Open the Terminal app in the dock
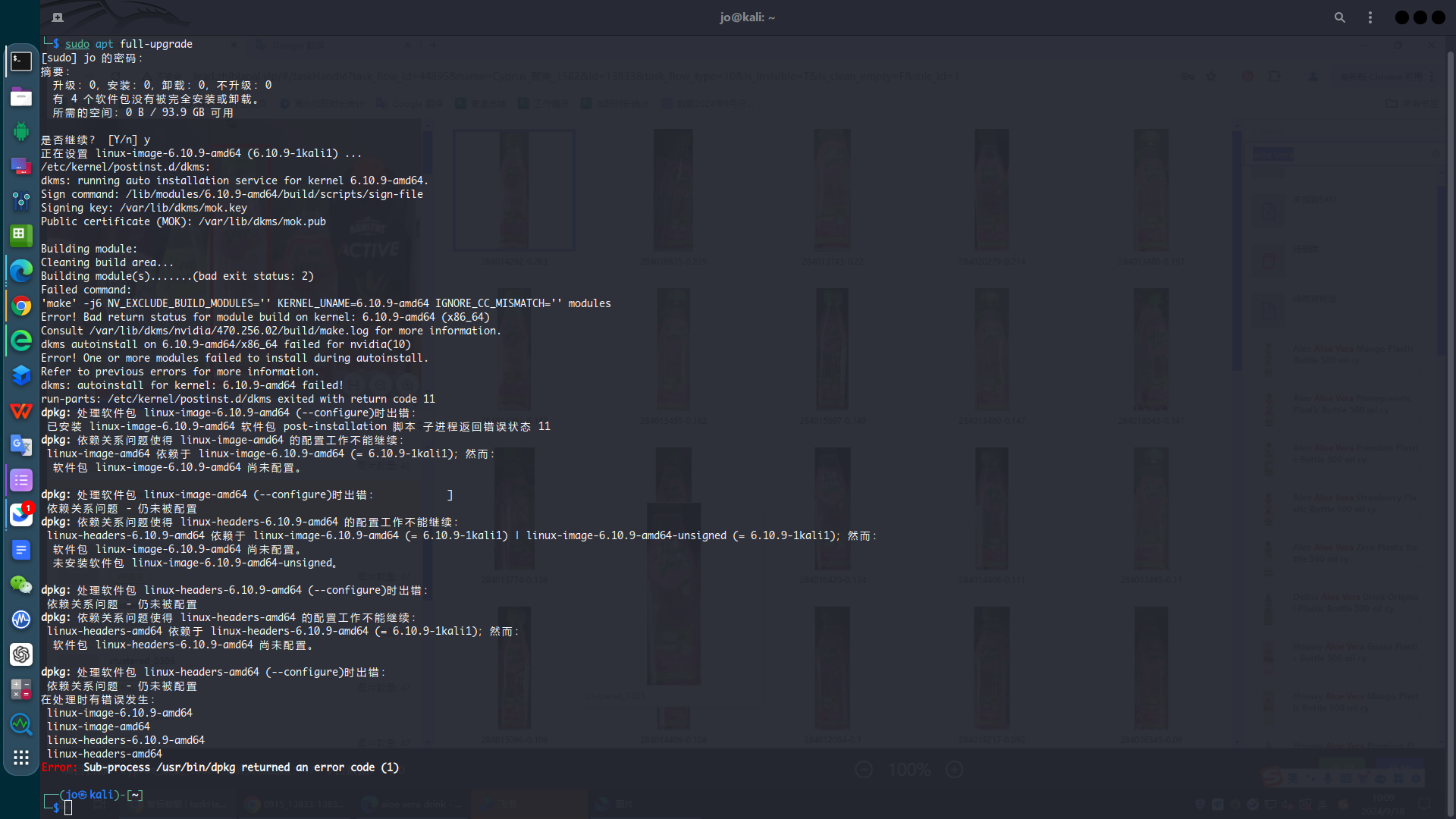Screen dimensions: 1456x819 (x=20, y=61)
